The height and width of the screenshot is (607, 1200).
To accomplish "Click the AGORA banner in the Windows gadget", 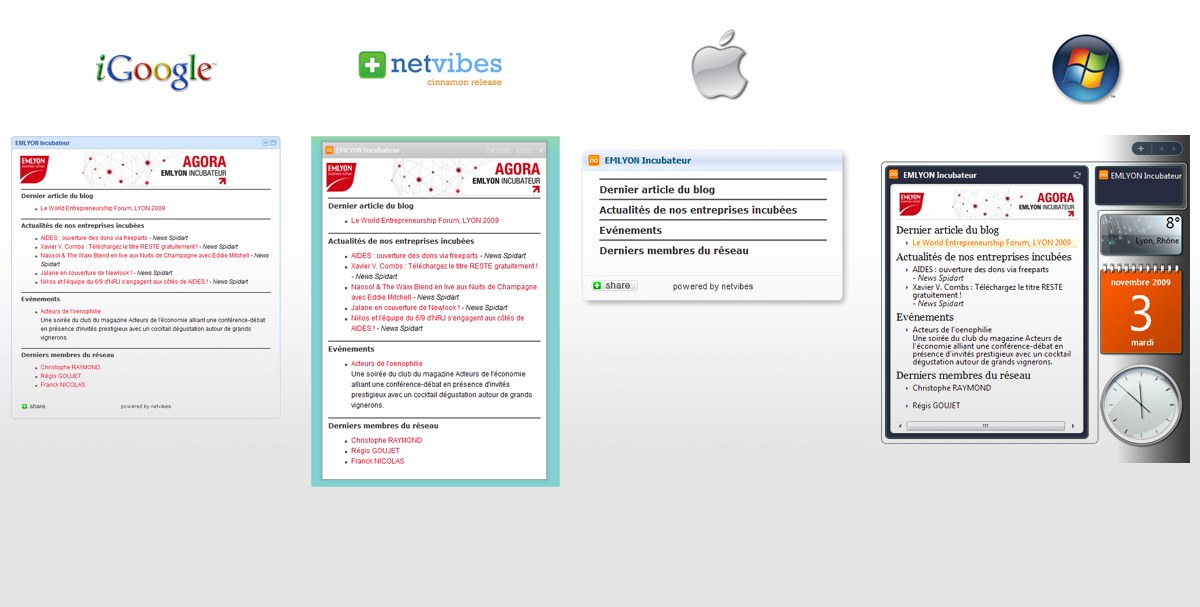I will (x=1013, y=203).
